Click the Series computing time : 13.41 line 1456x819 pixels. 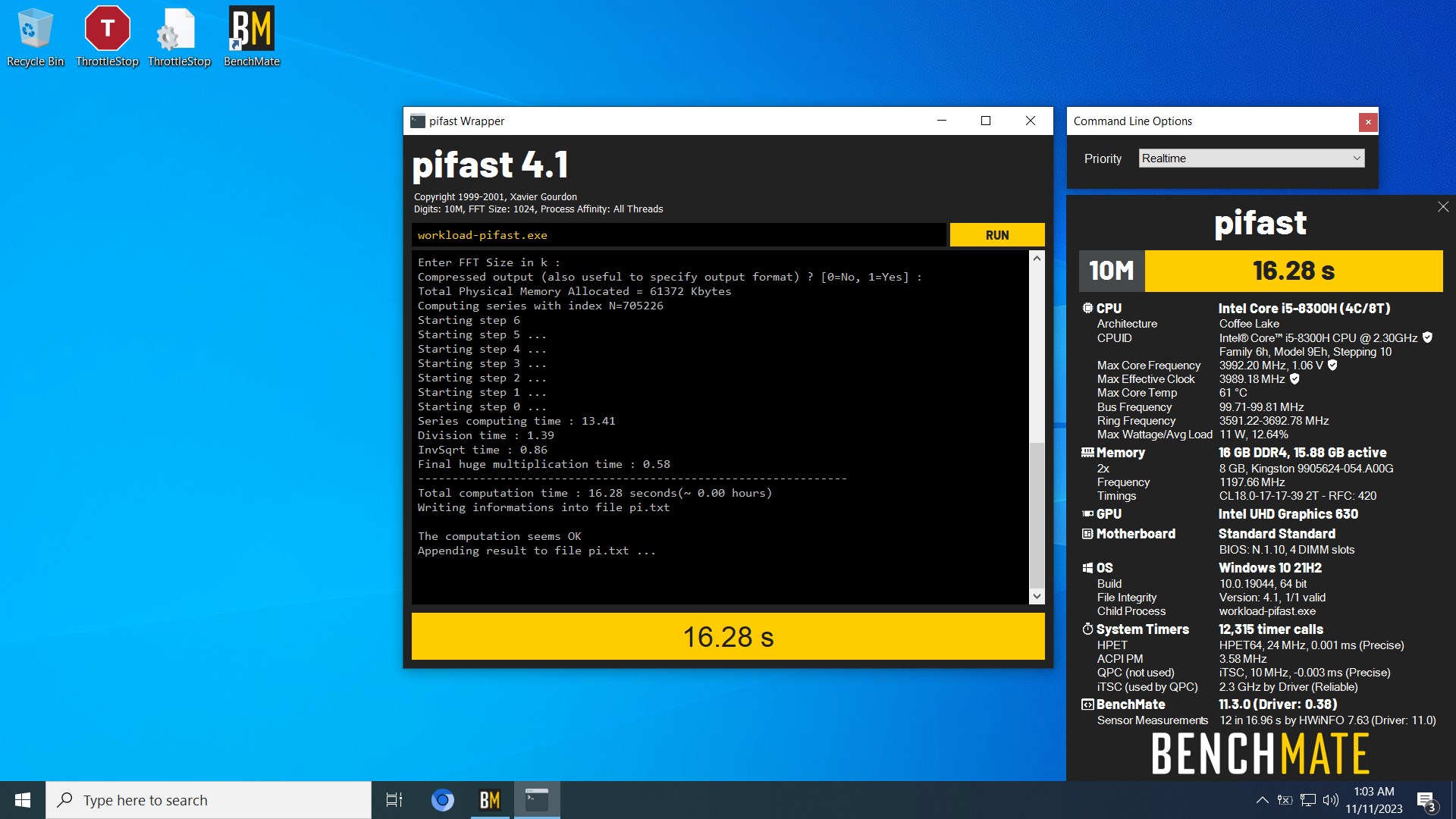[x=516, y=421]
